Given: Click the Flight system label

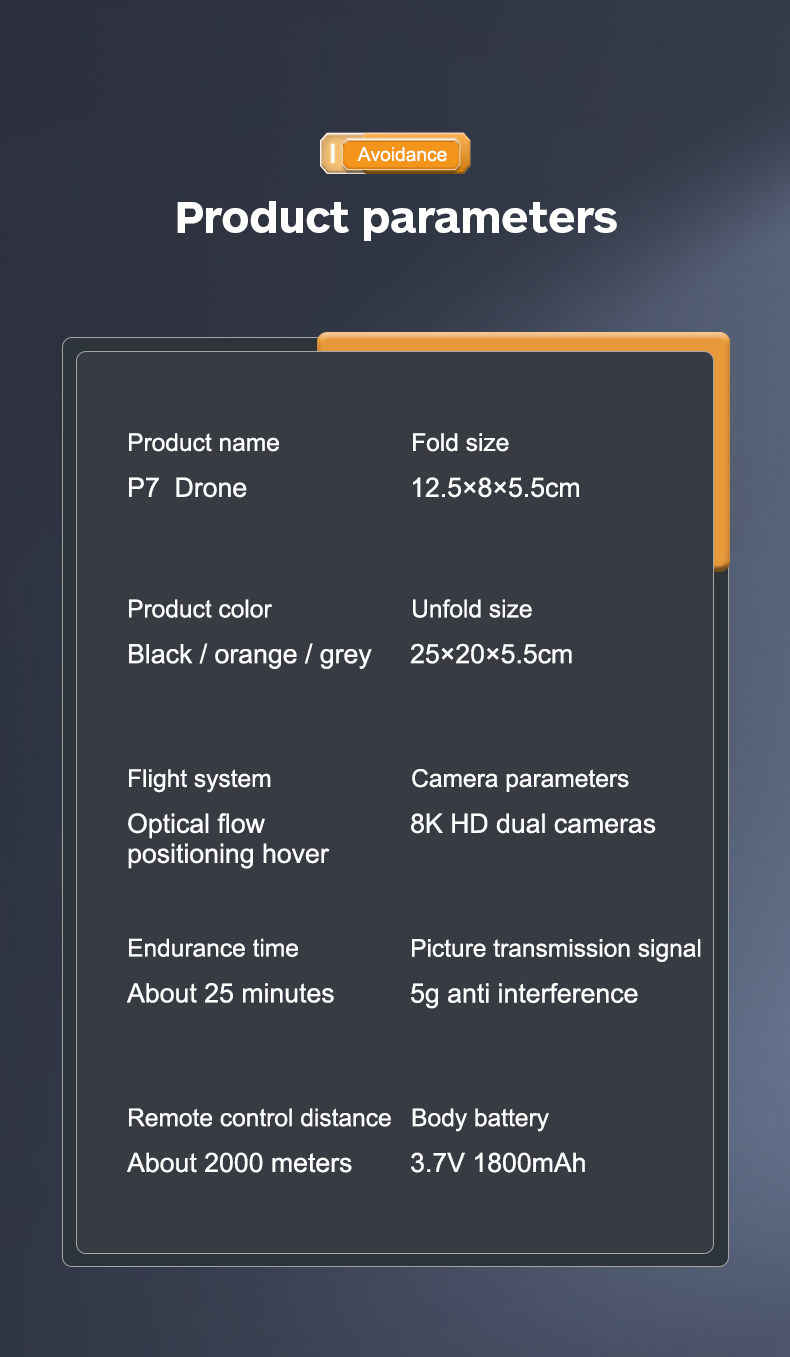Looking at the screenshot, I should [199, 779].
